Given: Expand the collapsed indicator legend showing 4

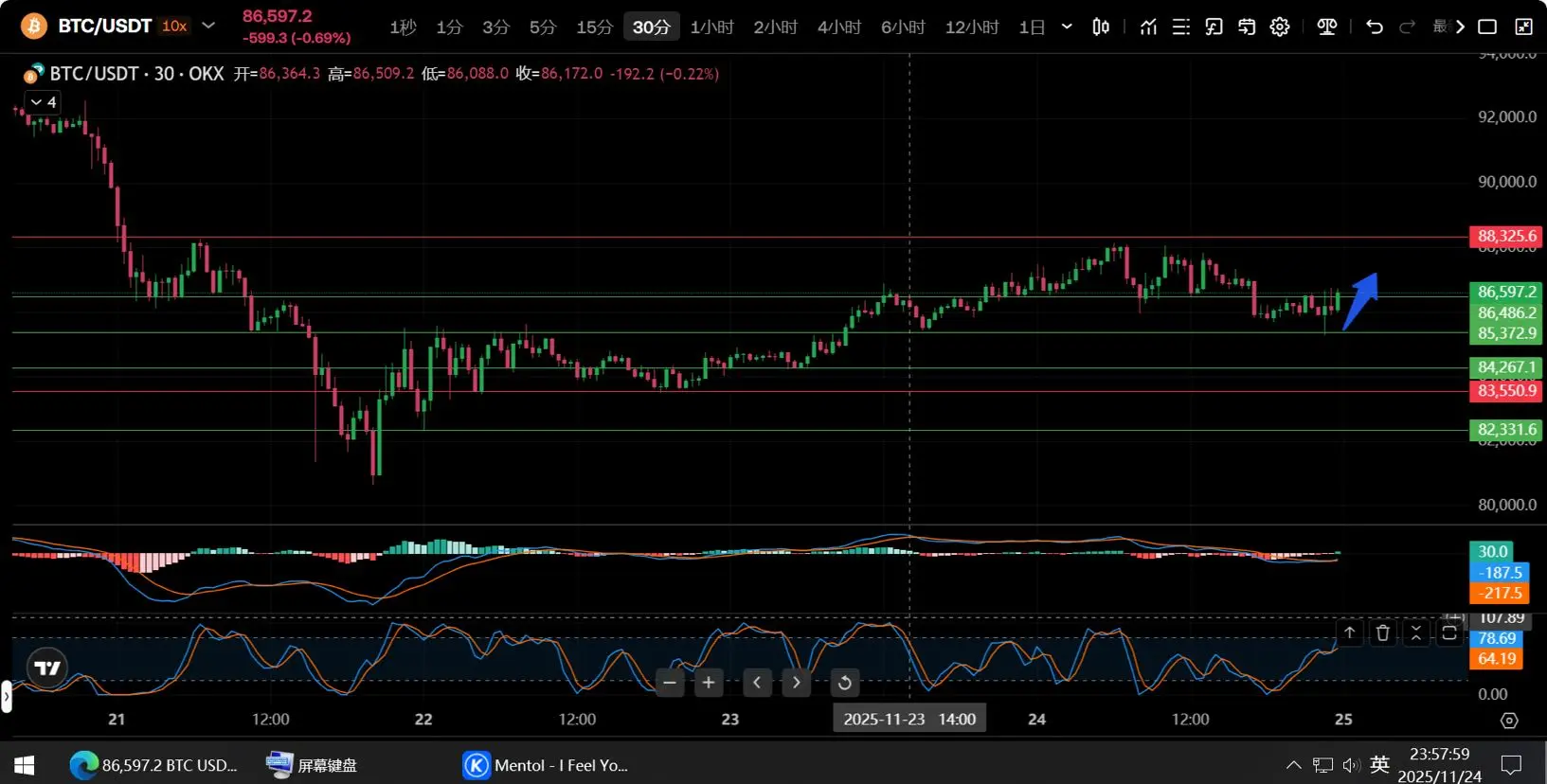Looking at the screenshot, I should coord(43,102).
